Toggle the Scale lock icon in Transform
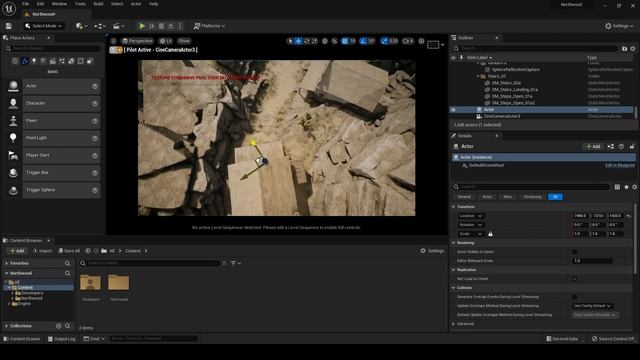 tap(490, 234)
